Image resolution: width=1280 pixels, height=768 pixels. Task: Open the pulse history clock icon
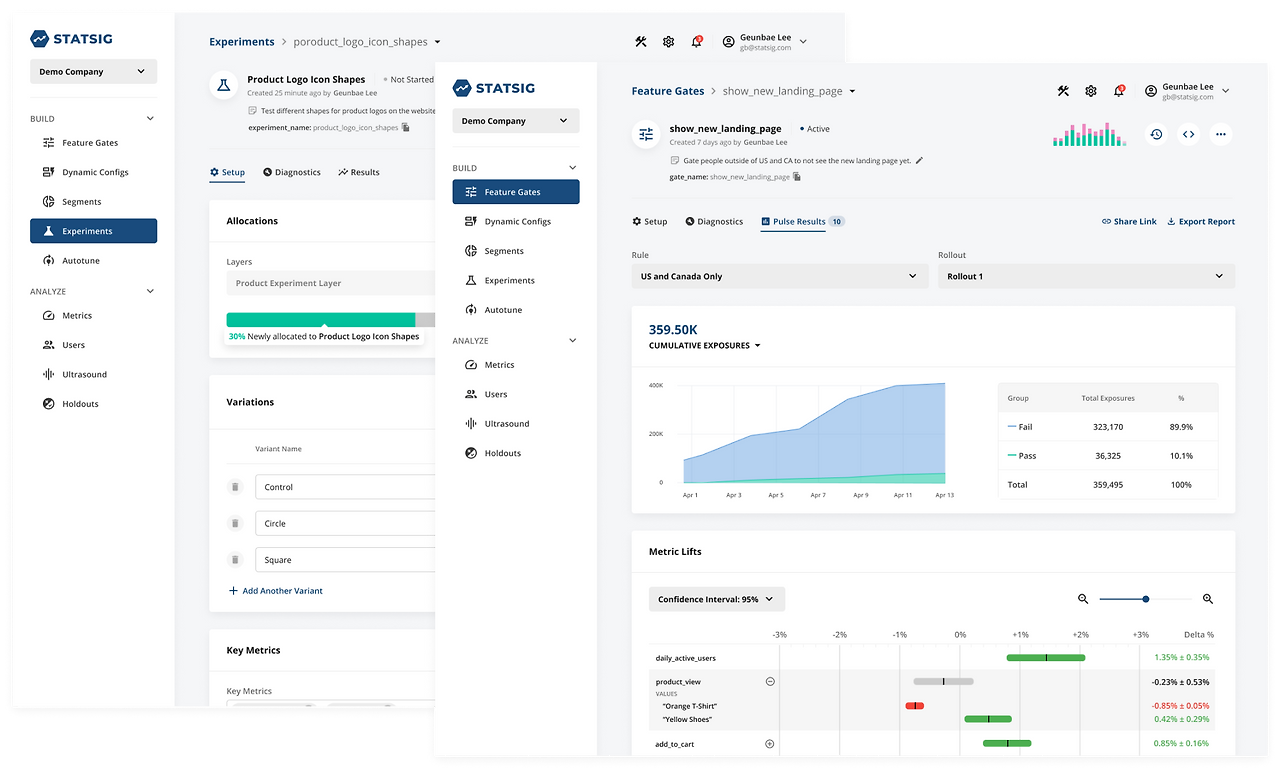click(1156, 134)
